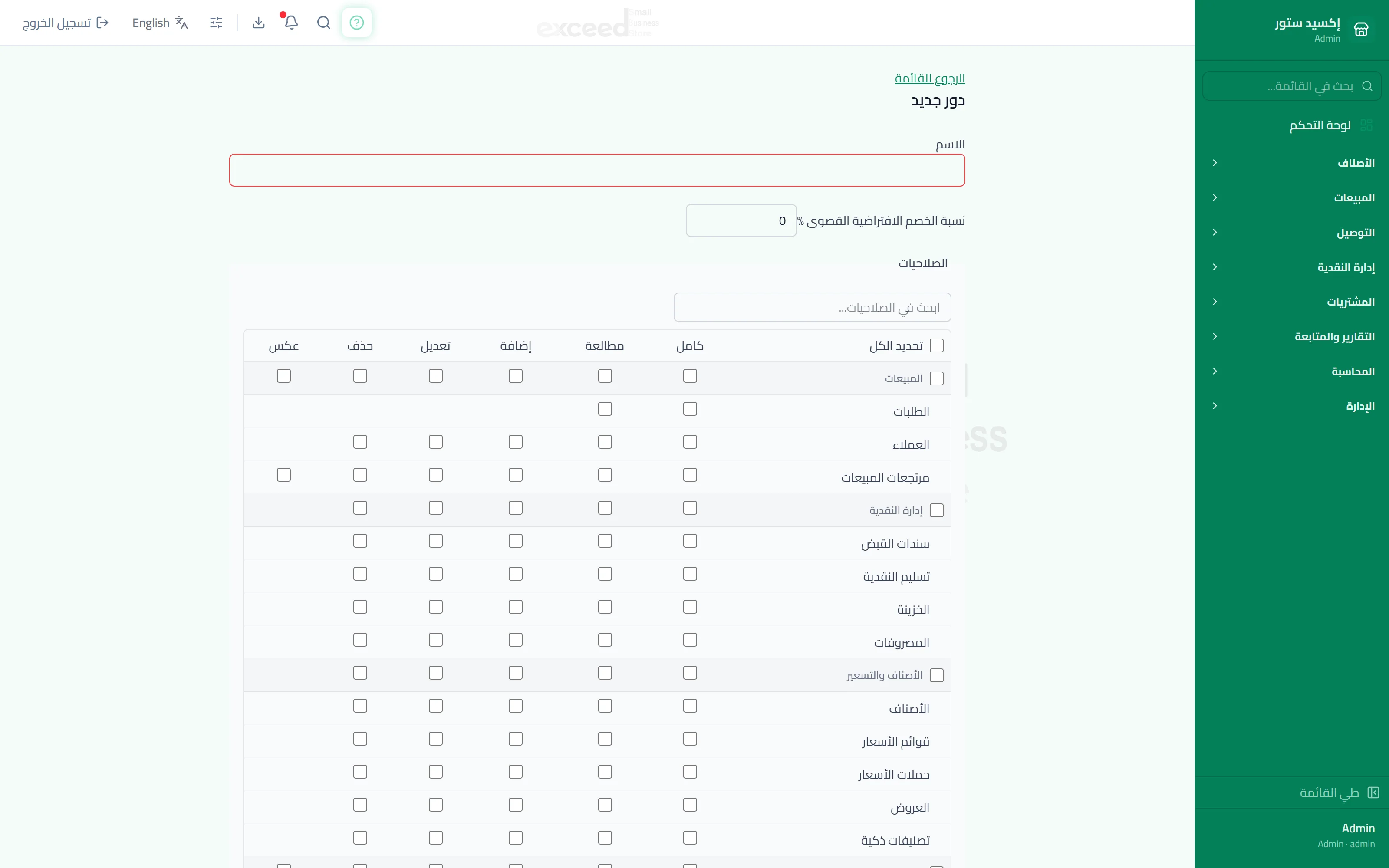This screenshot has height=868, width=1389.
Task: Focus the الاسم name input field
Action: point(597,170)
